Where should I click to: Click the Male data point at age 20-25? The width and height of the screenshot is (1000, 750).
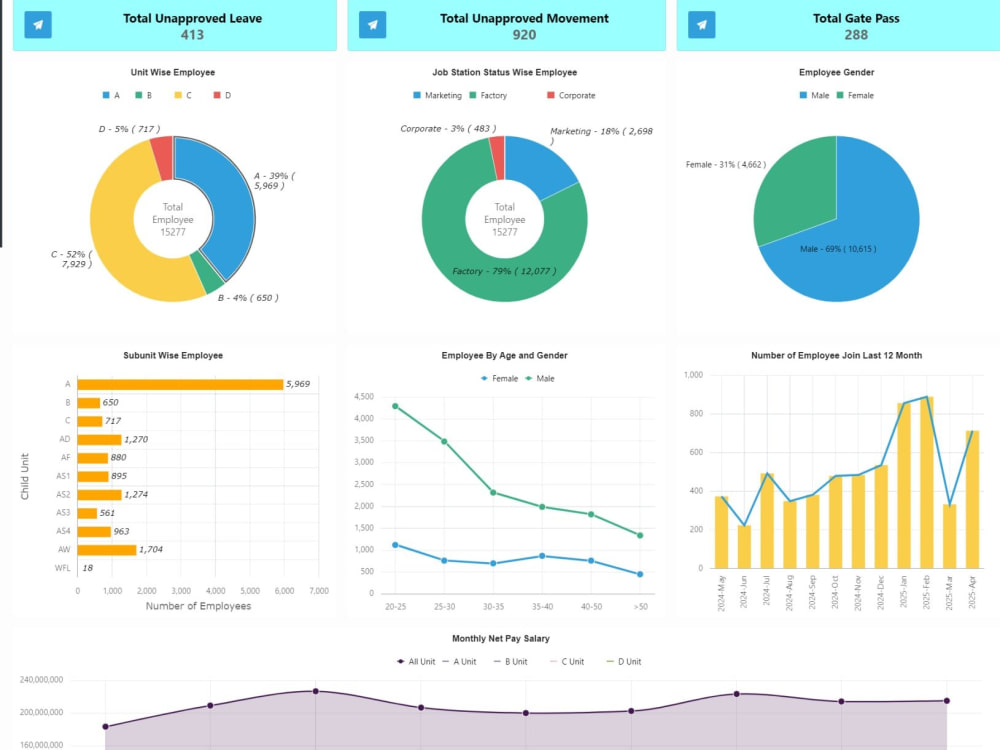tap(395, 406)
